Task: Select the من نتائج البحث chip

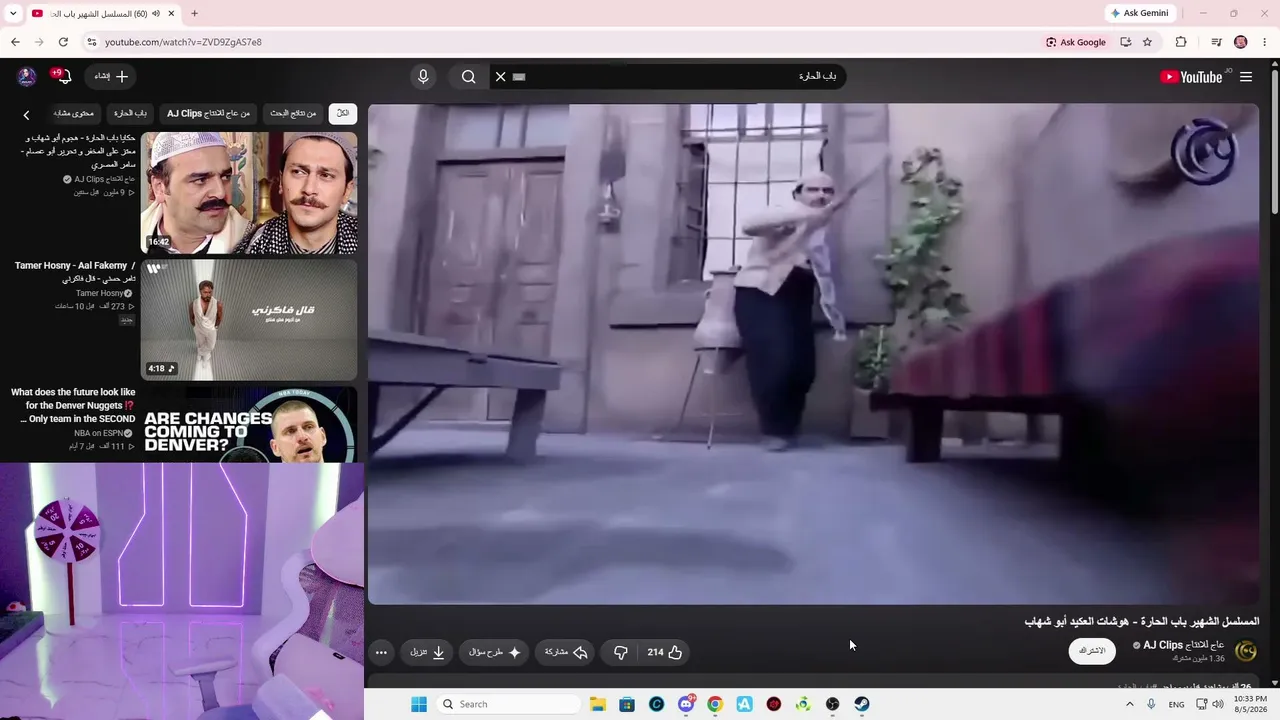Action: [293, 114]
